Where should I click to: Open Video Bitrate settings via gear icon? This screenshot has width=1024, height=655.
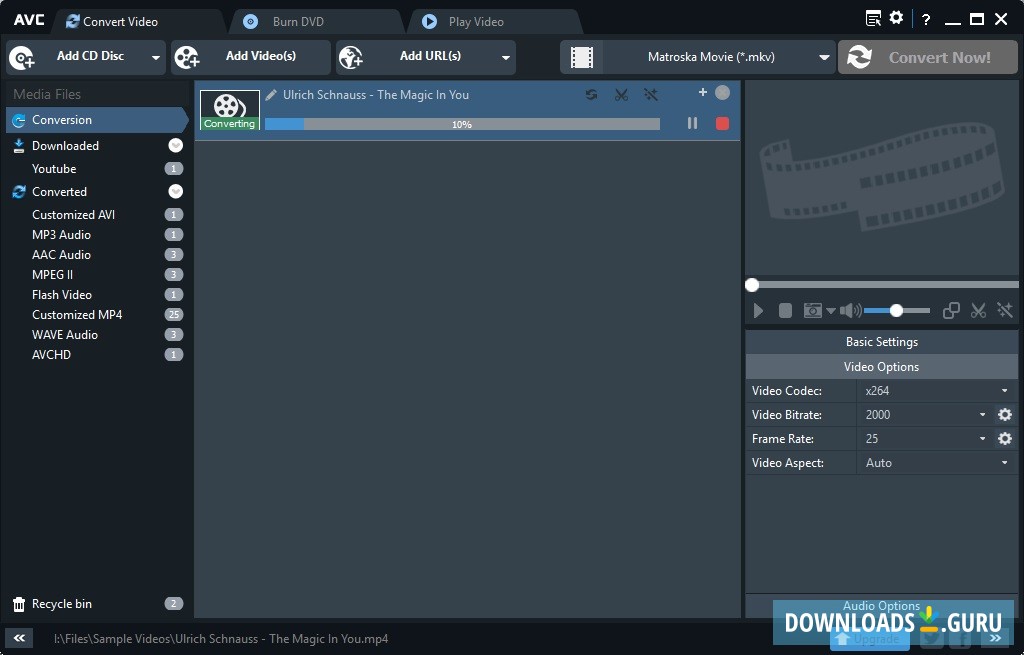click(x=1005, y=414)
